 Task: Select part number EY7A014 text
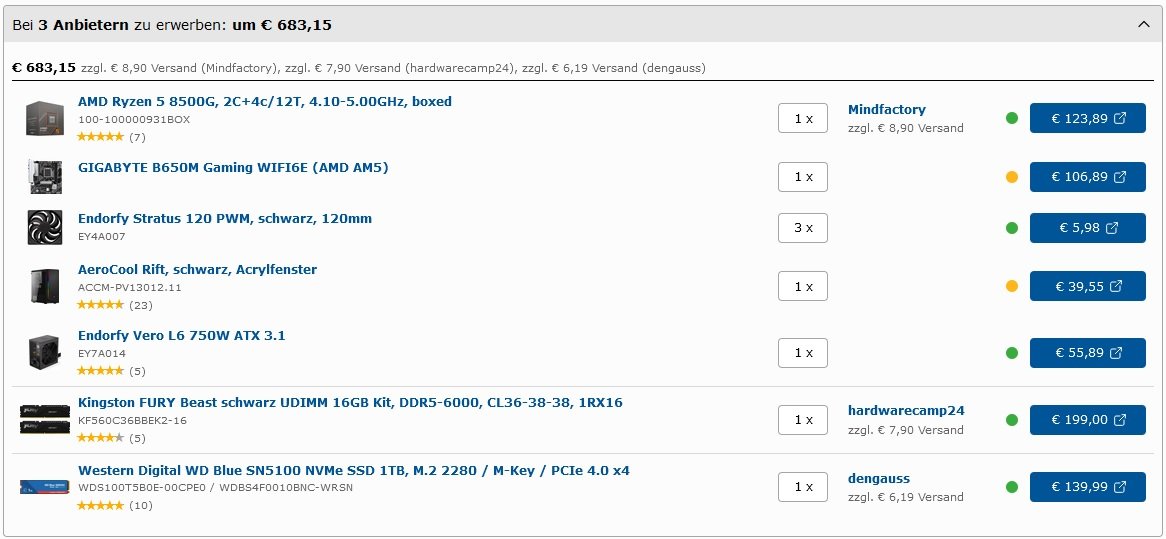point(102,354)
